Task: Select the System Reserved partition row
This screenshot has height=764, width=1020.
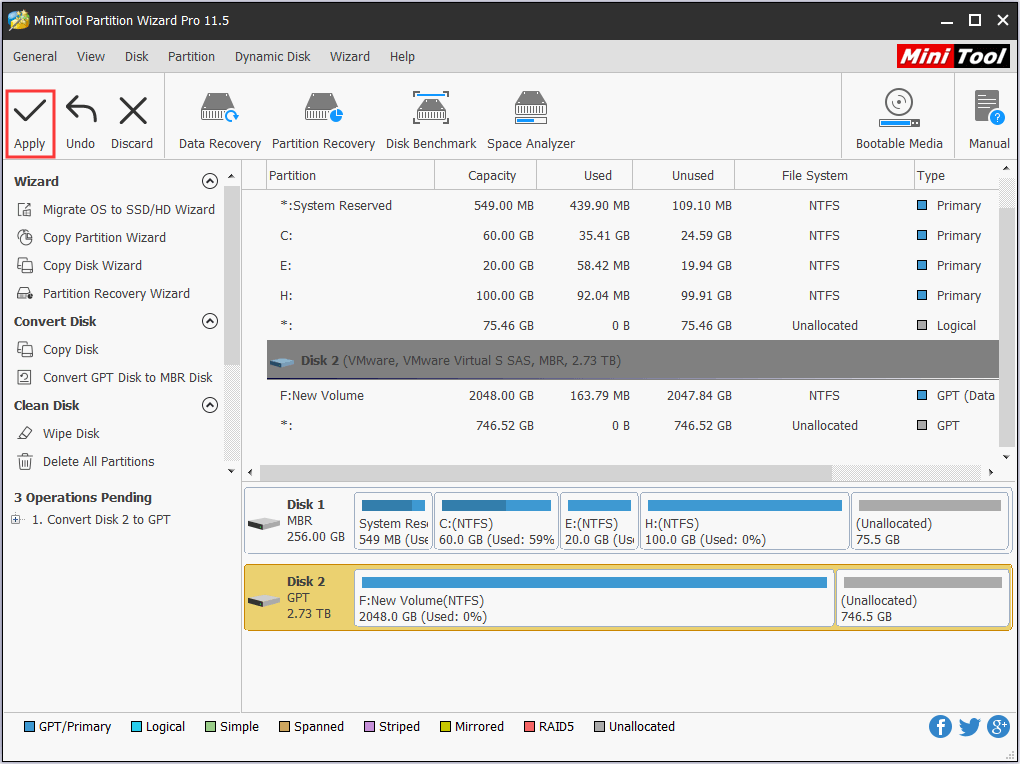Action: [632, 206]
